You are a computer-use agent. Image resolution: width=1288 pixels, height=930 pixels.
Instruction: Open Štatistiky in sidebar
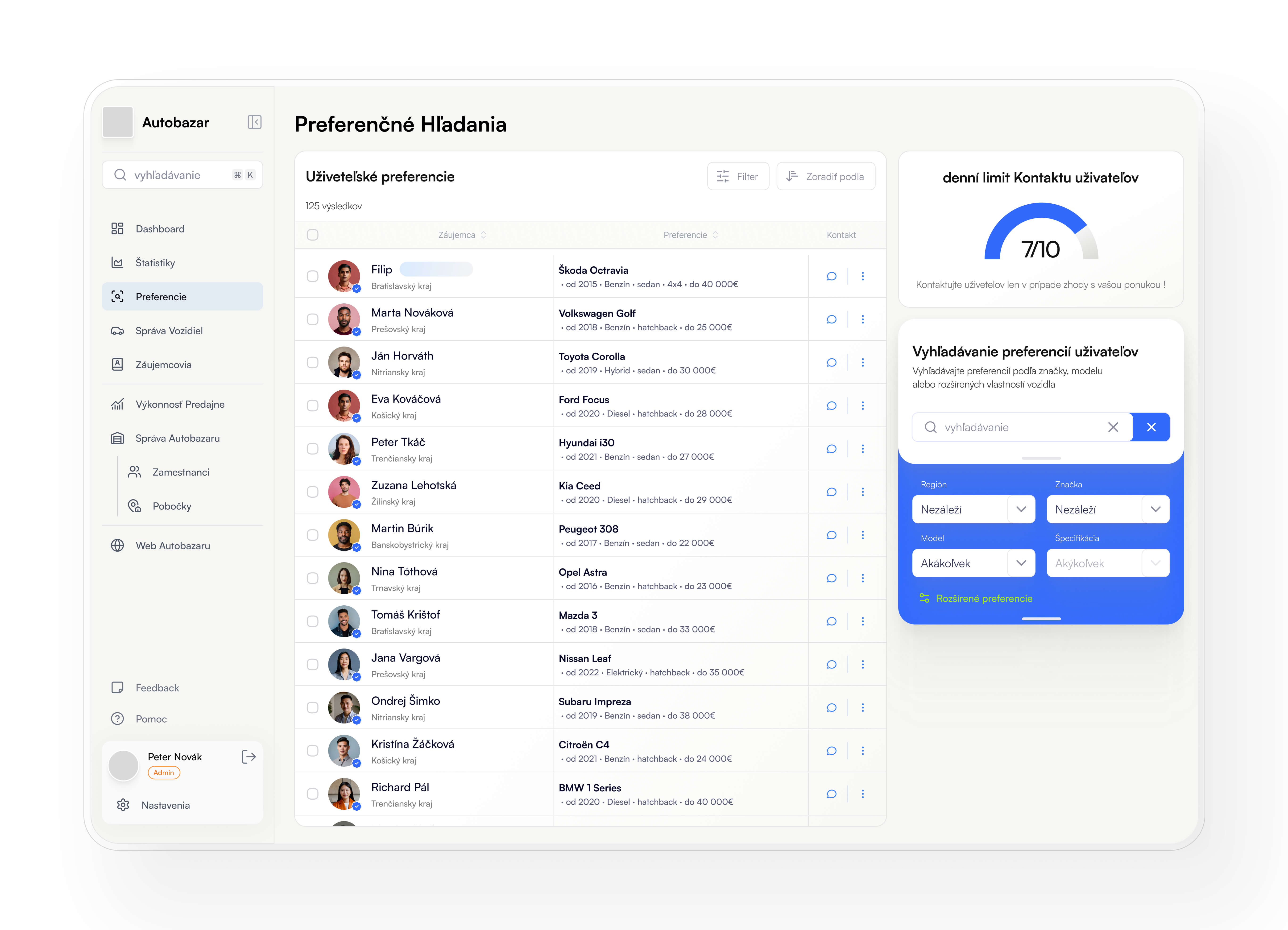(x=155, y=263)
